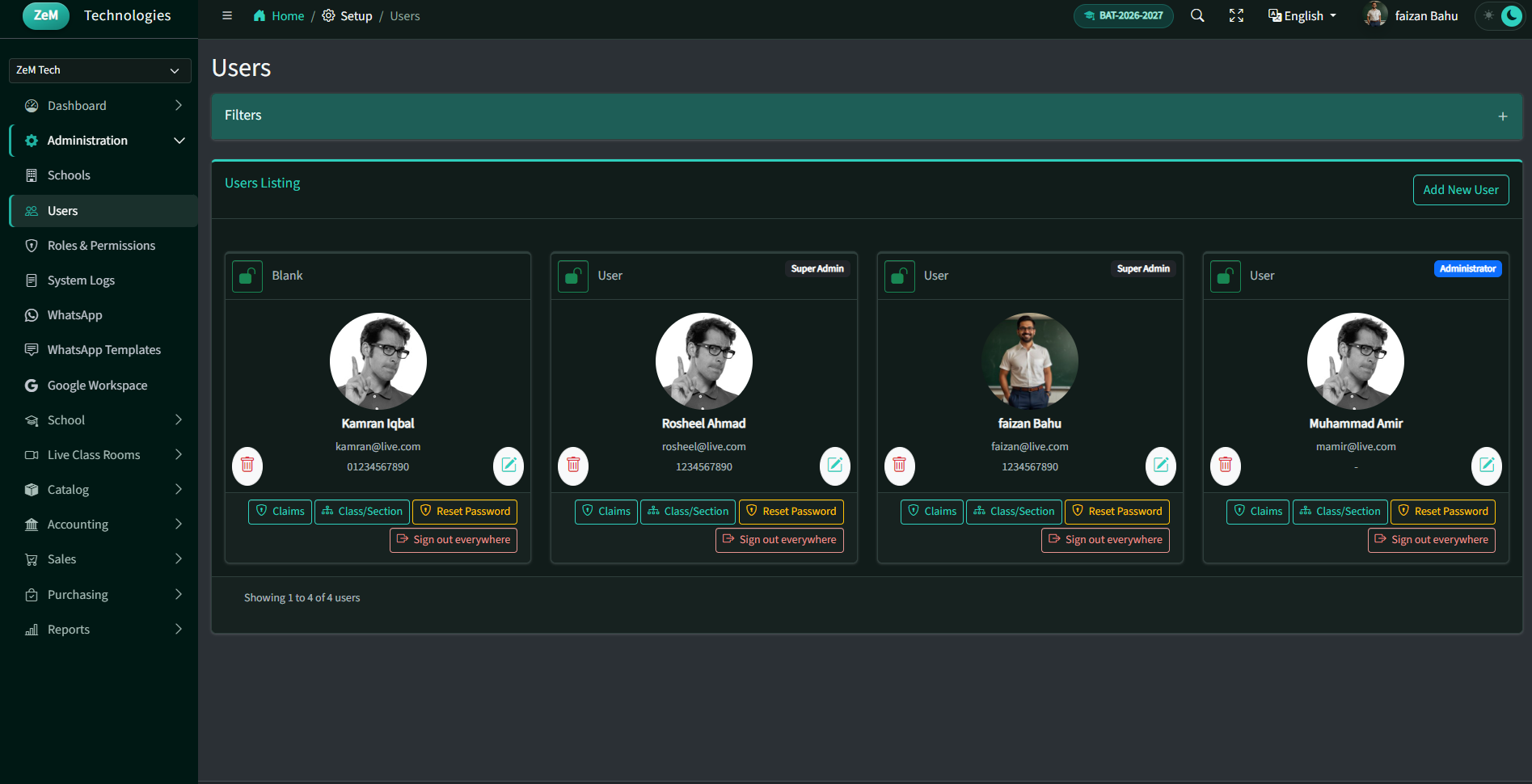Screen dimensions: 1532x784
Task: Open the WhatsApp sidebar item
Action: pyautogui.click(x=103, y=315)
